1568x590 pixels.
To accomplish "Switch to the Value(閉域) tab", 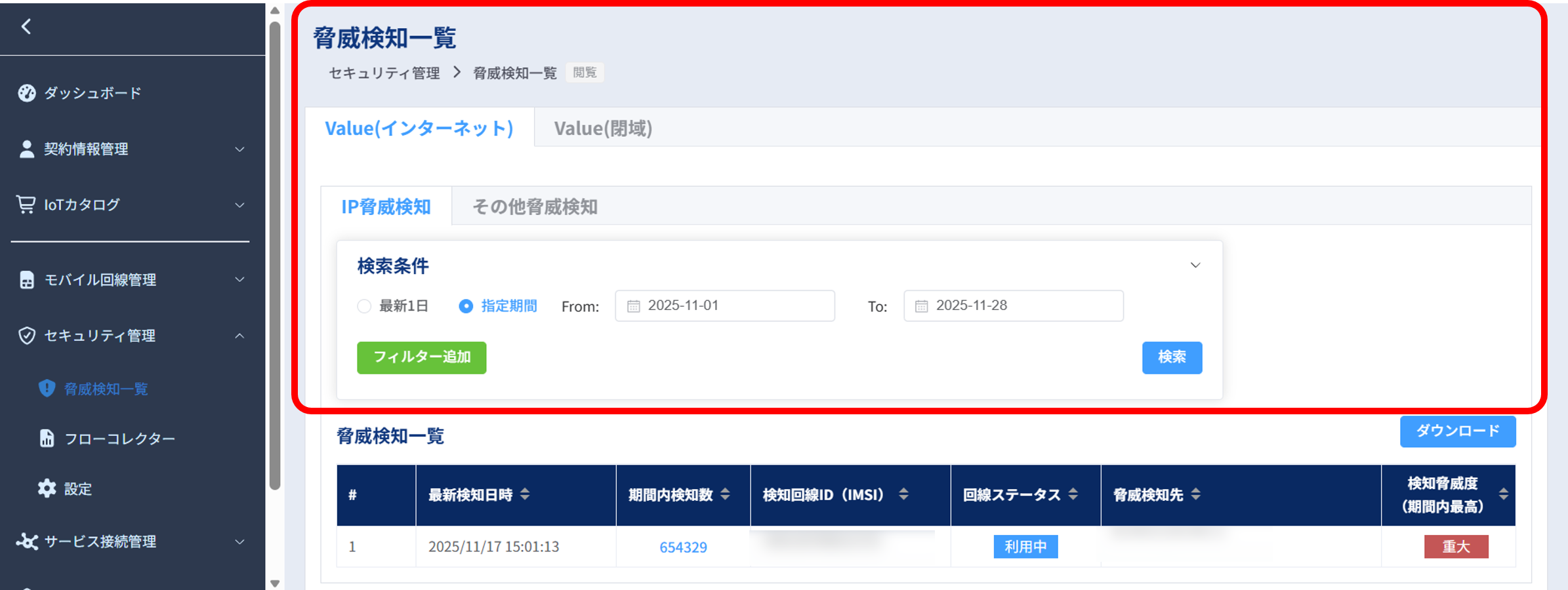I will (x=602, y=128).
